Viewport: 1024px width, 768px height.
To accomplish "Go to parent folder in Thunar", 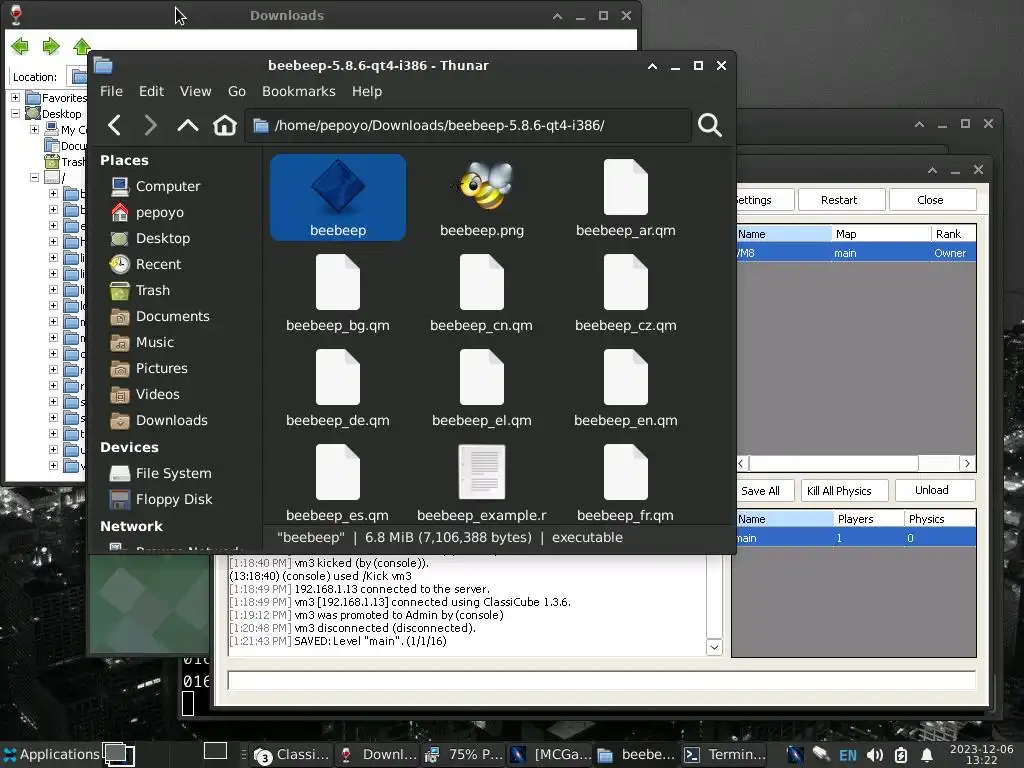I will [187, 125].
